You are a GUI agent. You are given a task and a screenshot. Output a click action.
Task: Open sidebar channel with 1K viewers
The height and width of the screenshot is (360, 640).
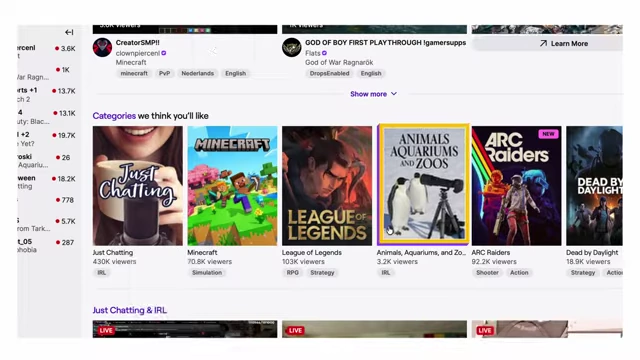pos(47,73)
